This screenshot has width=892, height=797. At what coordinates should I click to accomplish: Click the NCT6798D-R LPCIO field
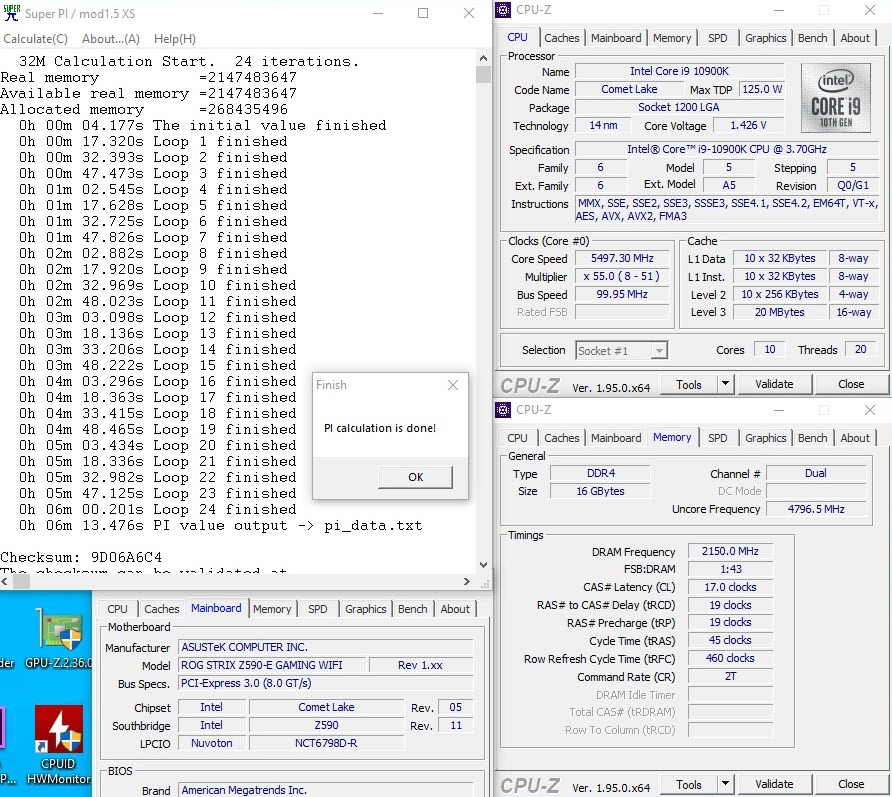point(326,743)
